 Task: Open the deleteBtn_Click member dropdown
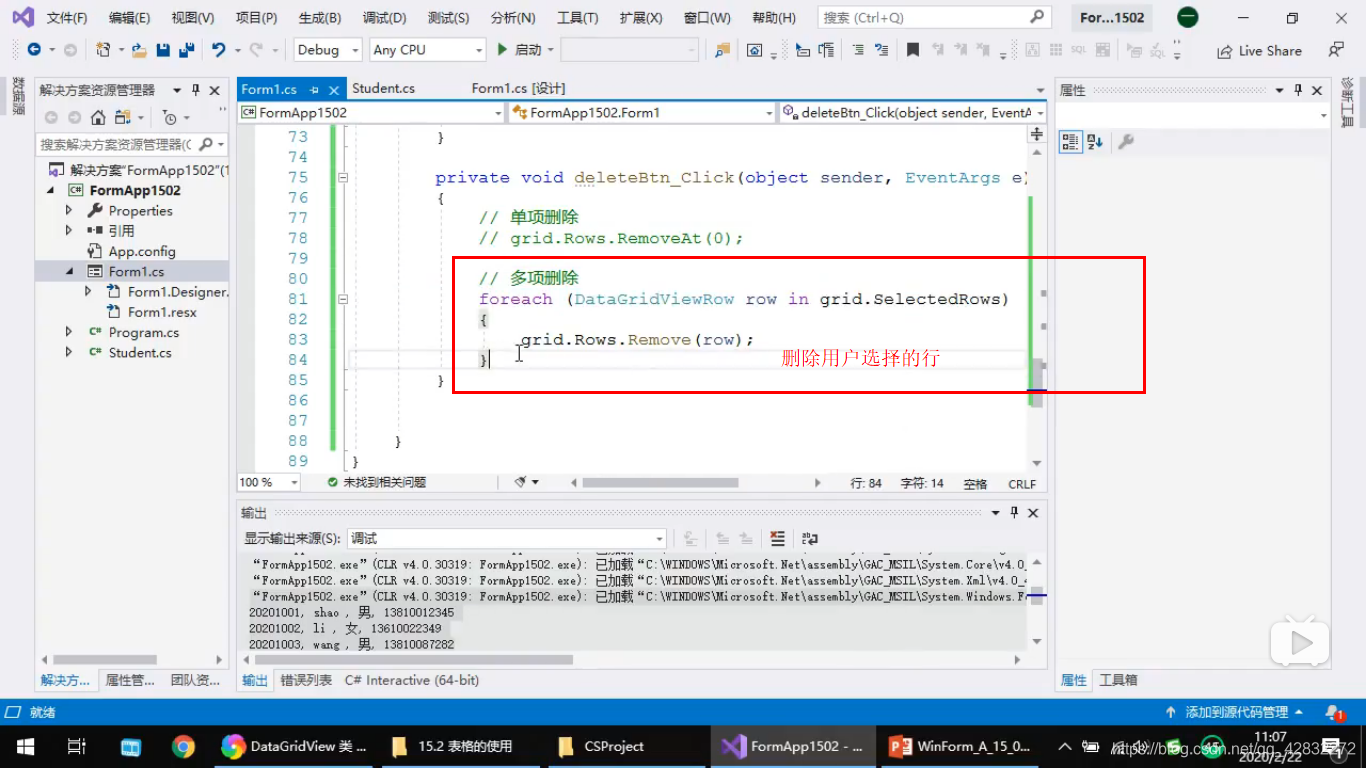912,113
